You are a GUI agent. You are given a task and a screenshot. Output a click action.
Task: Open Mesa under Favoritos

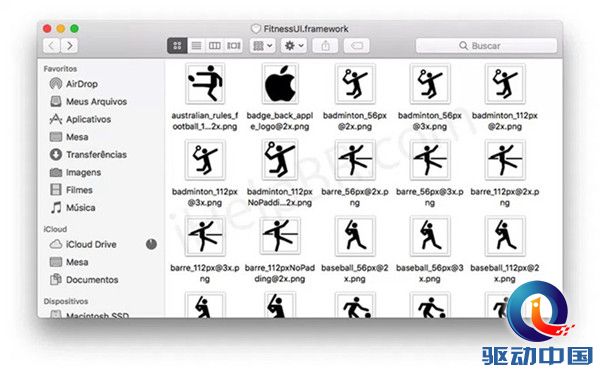coord(69,137)
